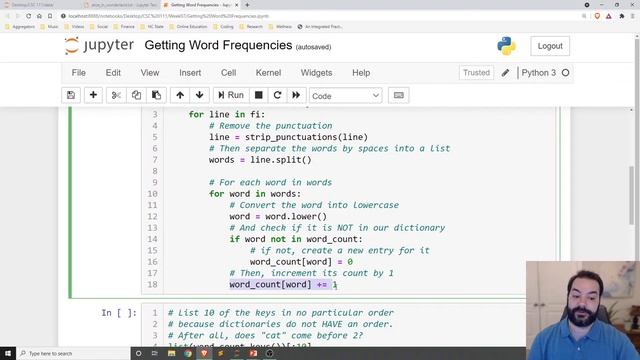640x360 pixels.
Task: Open the File menu
Action: (x=78, y=73)
